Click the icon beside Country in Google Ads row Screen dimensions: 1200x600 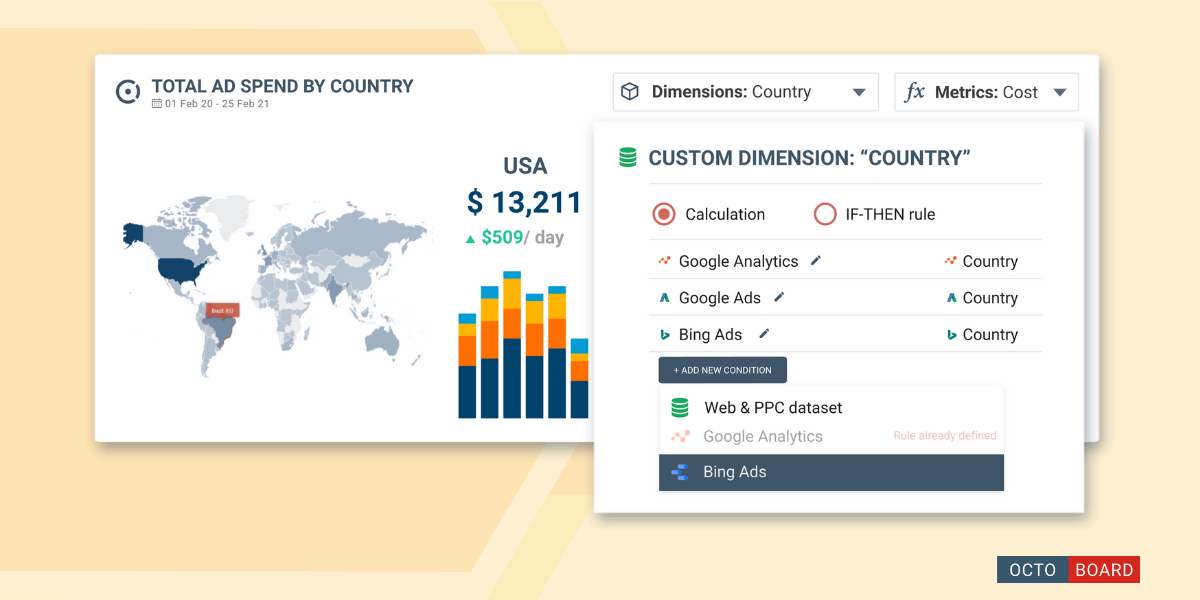951,298
